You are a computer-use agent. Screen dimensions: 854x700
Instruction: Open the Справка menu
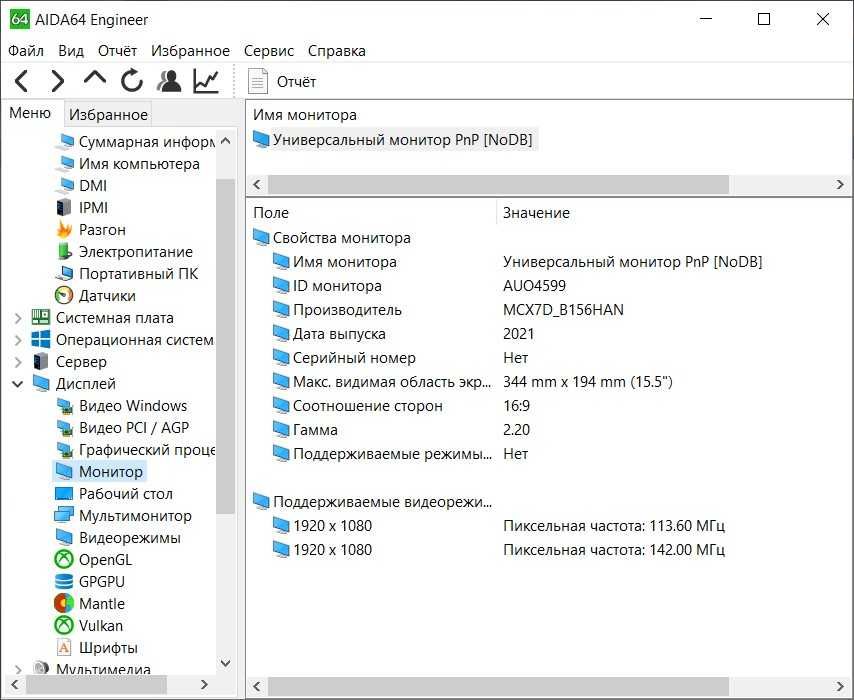337,51
